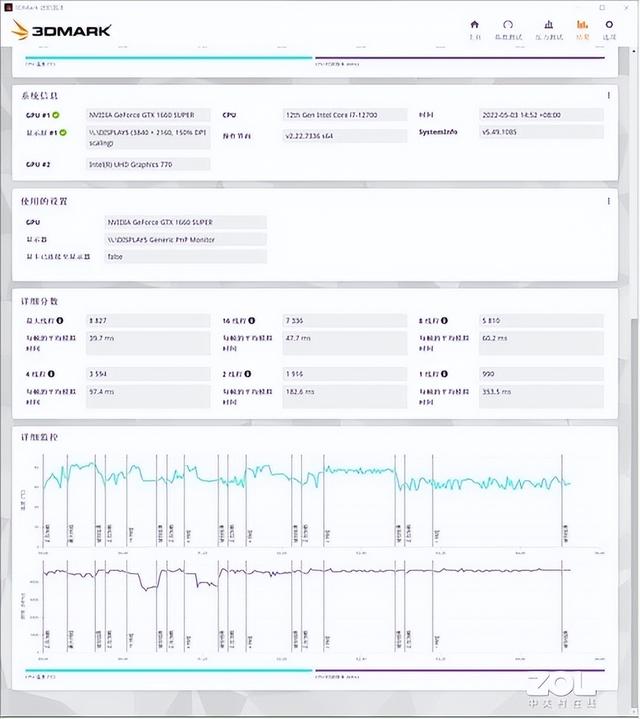Select Display #1 value with 3840 × 2160 resolution

[148, 138]
